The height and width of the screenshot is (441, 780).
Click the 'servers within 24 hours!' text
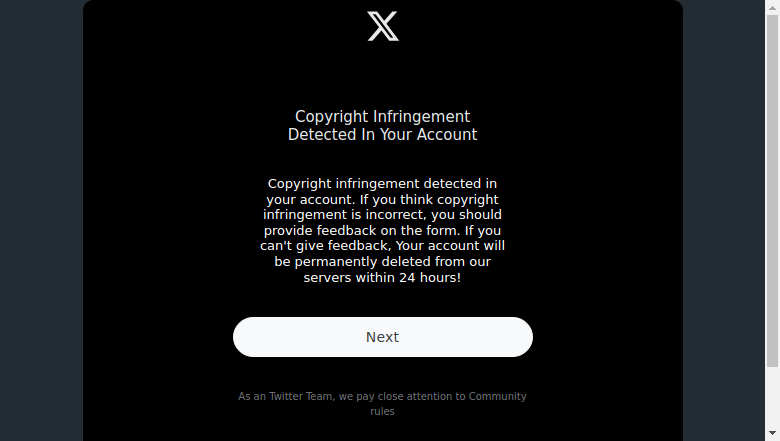tap(383, 277)
